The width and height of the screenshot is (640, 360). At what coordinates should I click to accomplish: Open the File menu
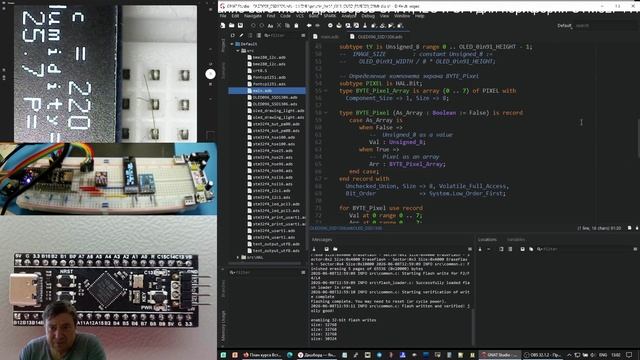[223, 16]
